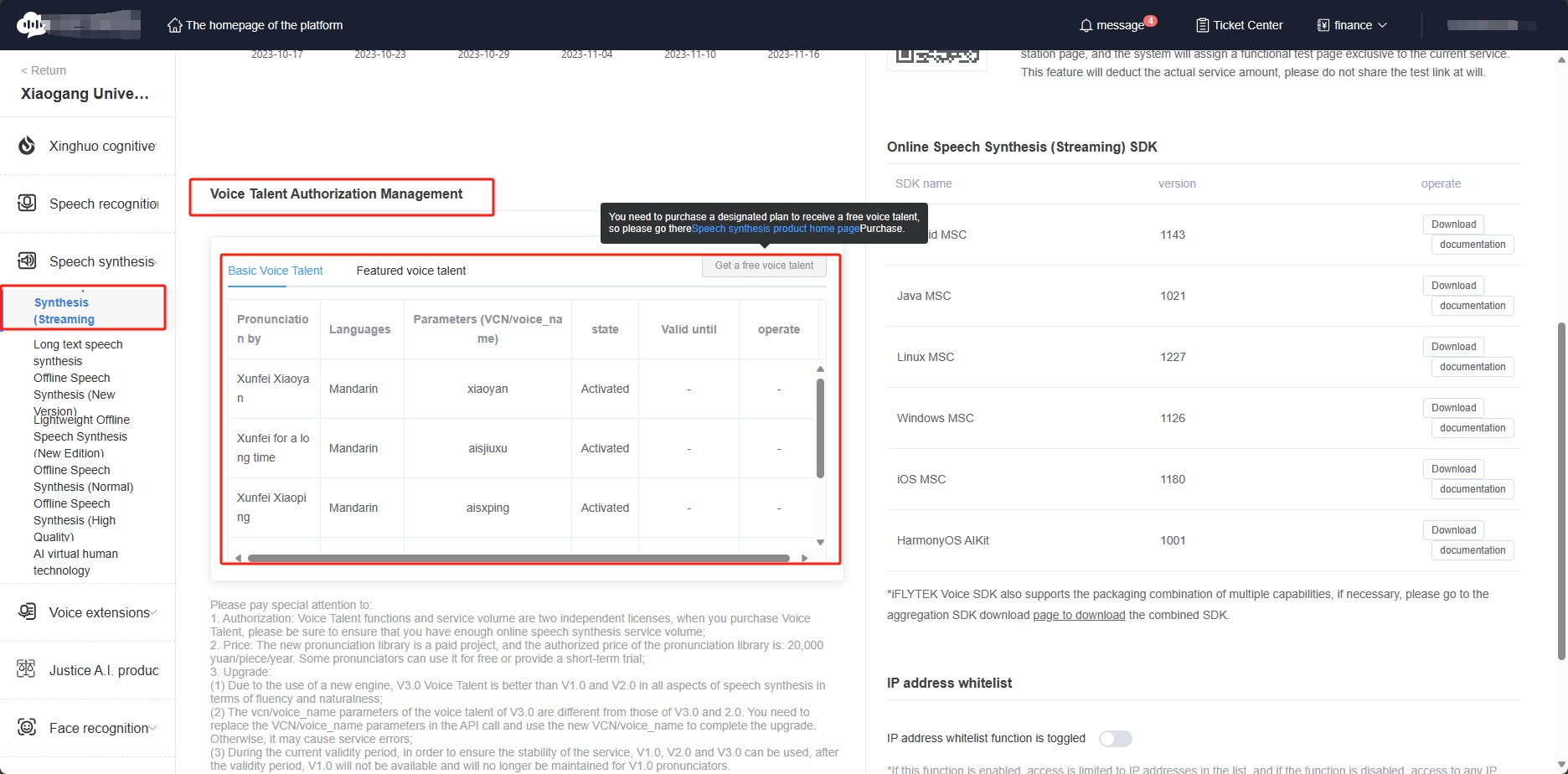This screenshot has height=774, width=1568.
Task: Download the HarmonyOS AIKit SDK
Action: pos(1453,530)
